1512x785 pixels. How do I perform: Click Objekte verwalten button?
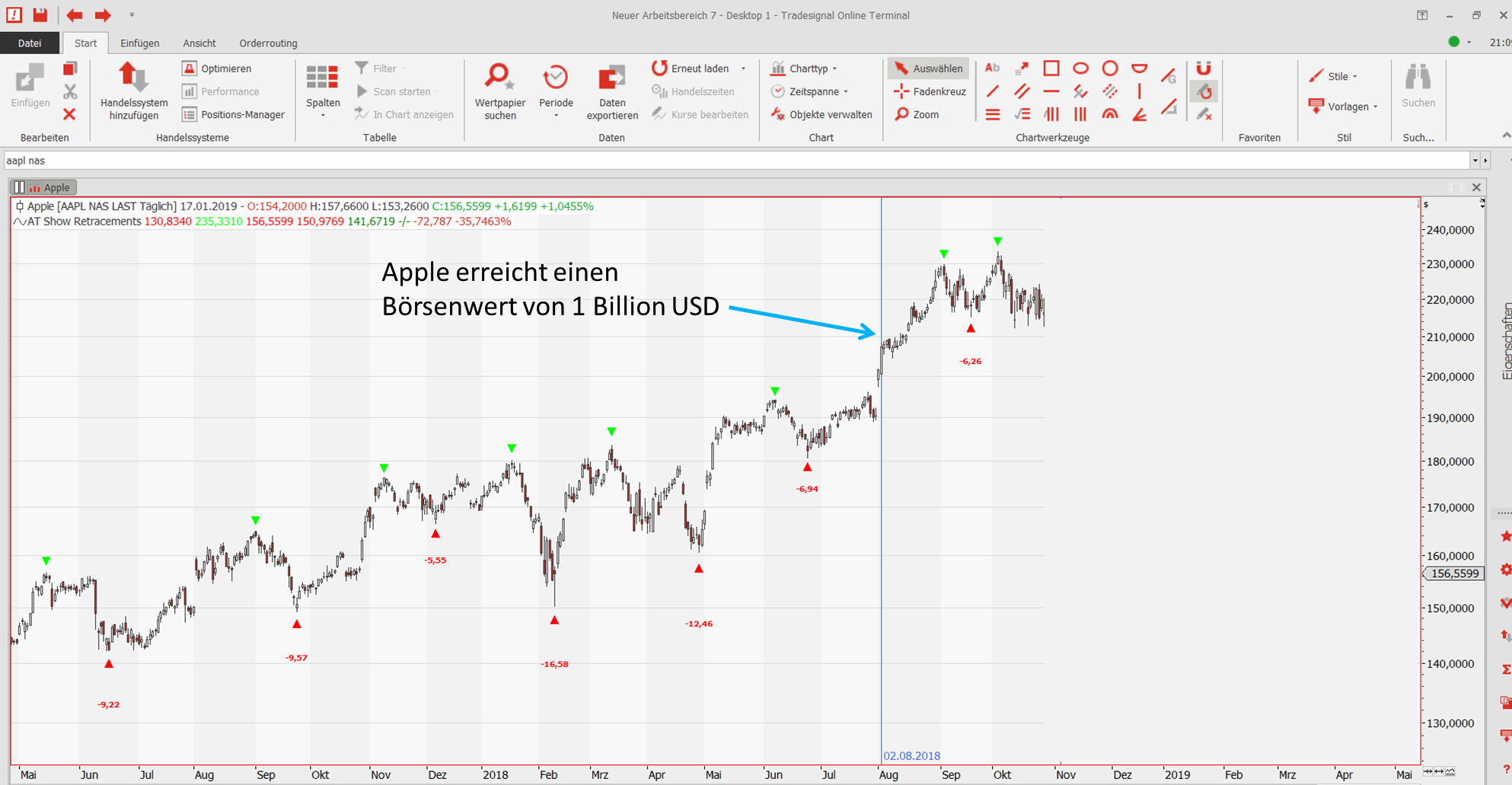click(x=822, y=114)
